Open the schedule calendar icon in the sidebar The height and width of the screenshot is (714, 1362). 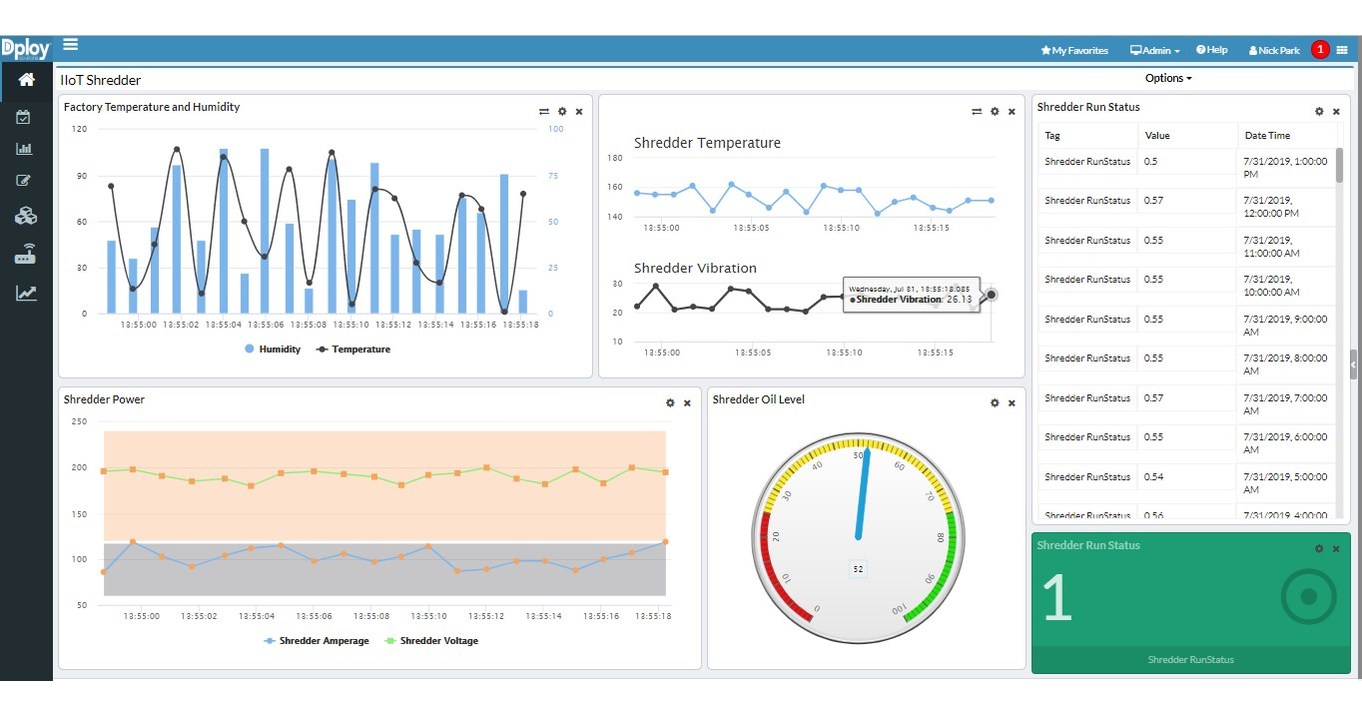coord(25,117)
